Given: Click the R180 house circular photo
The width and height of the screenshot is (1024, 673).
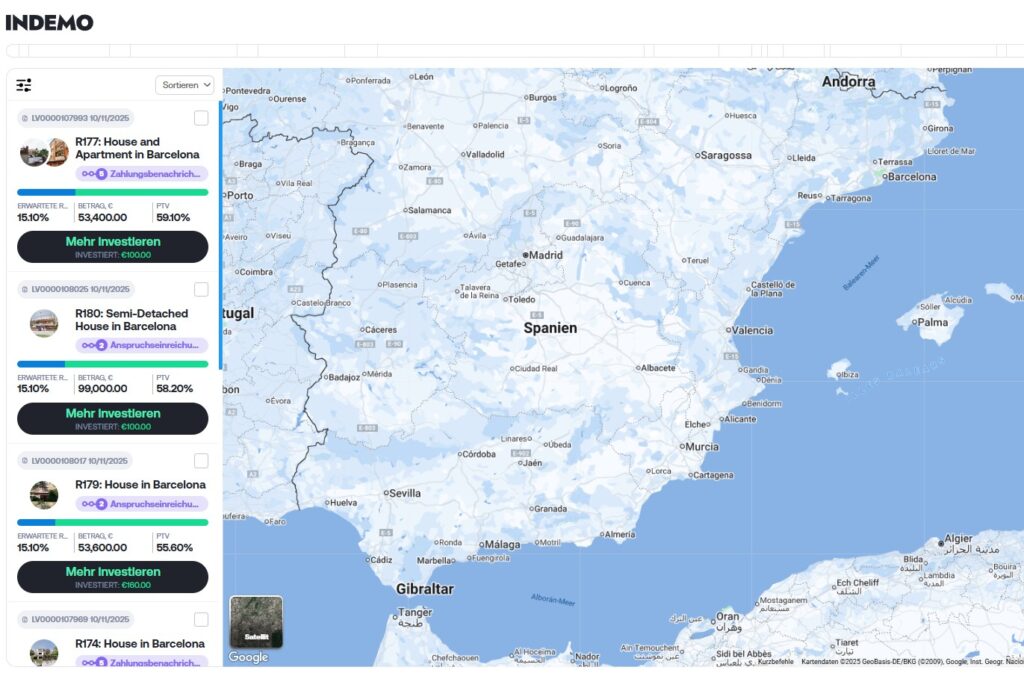Looking at the screenshot, I should click(44, 323).
